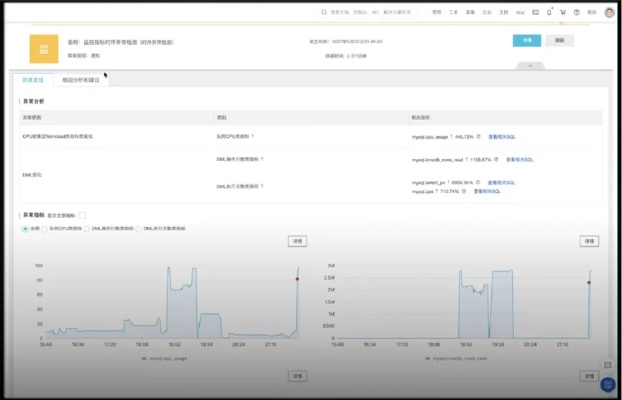Expand the App menu in top navigation
The width and height of the screenshot is (622, 400).
point(520,12)
